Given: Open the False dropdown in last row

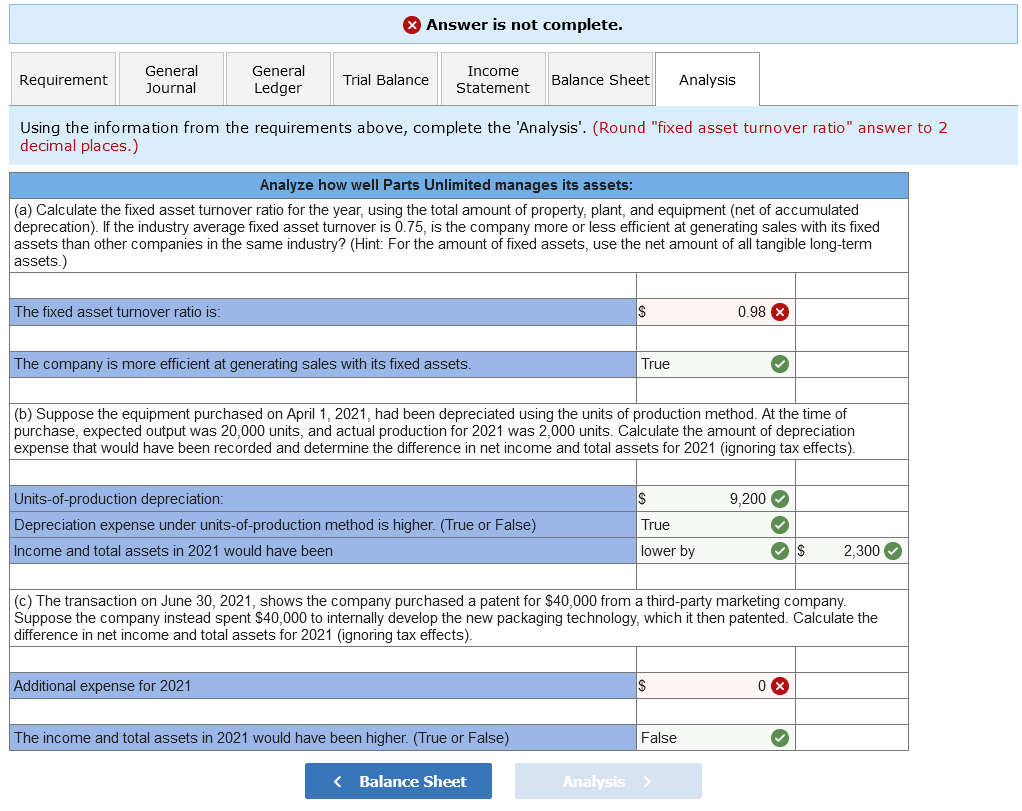Looking at the screenshot, I should pyautogui.click(x=716, y=738).
